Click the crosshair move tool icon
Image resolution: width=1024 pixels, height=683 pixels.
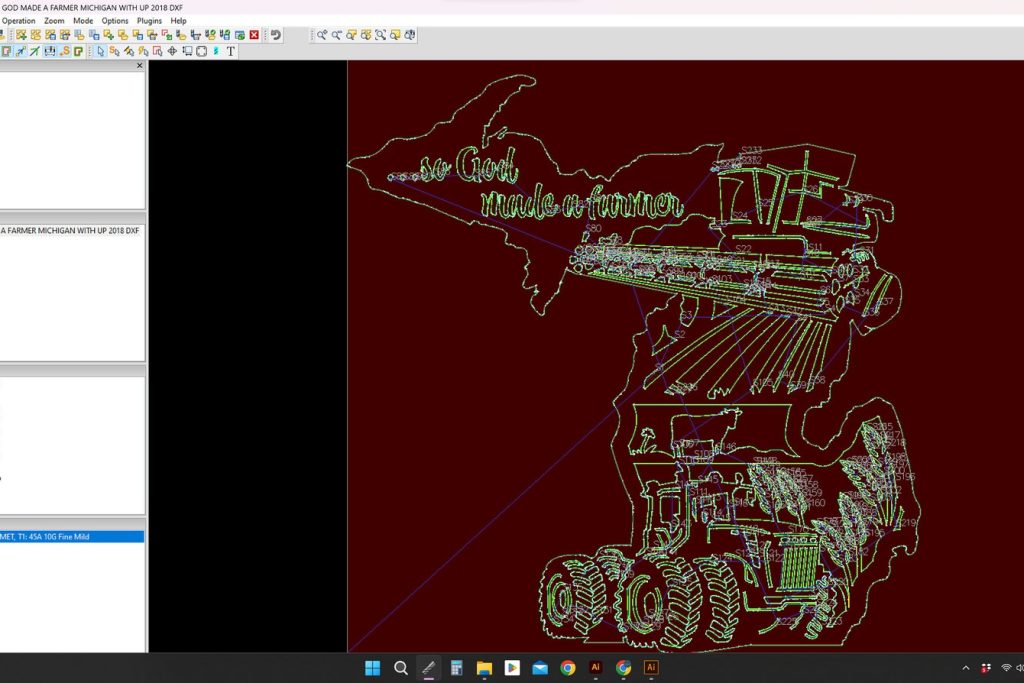click(x=172, y=51)
